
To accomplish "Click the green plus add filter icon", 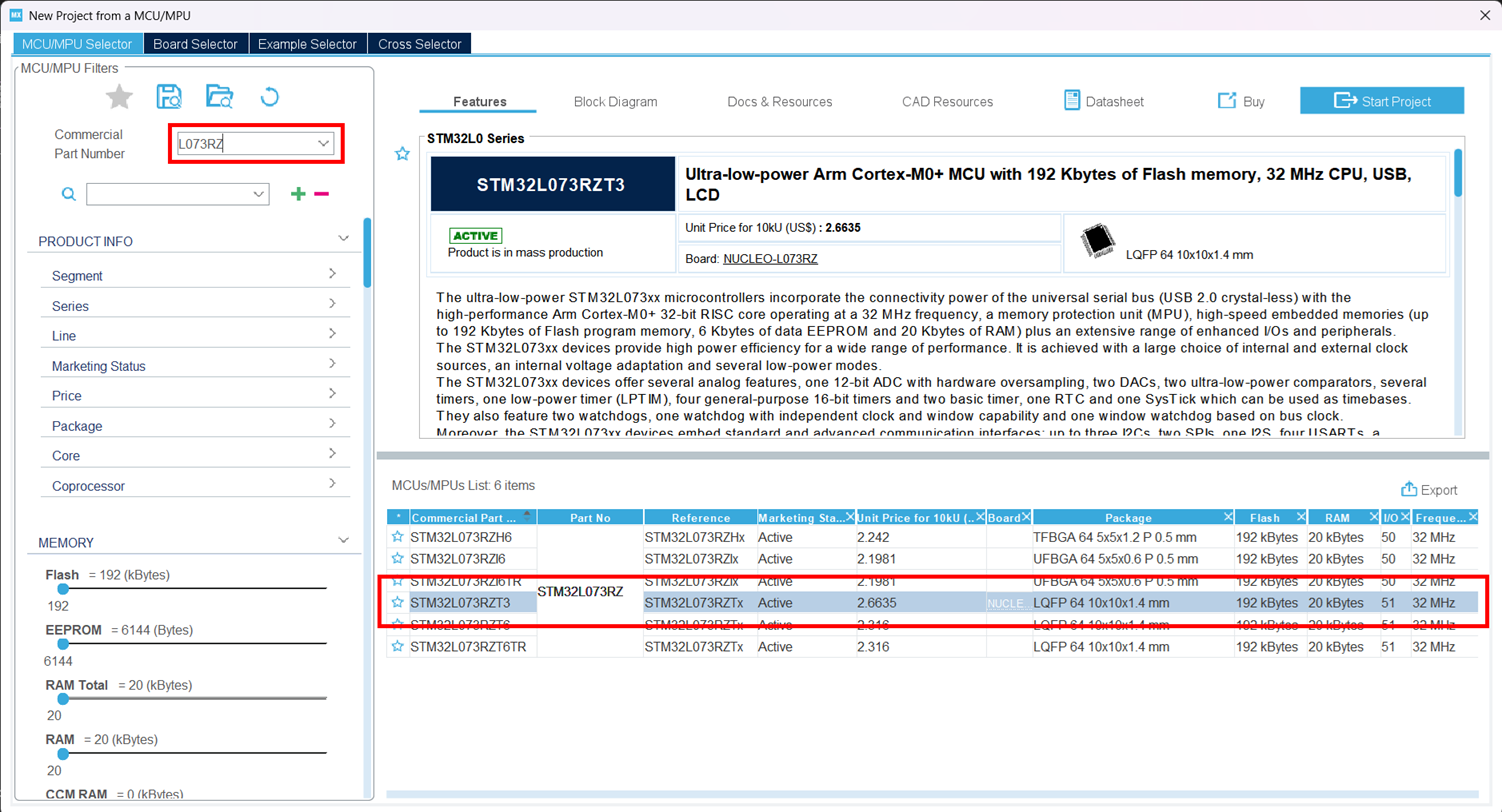I will pos(298,194).
